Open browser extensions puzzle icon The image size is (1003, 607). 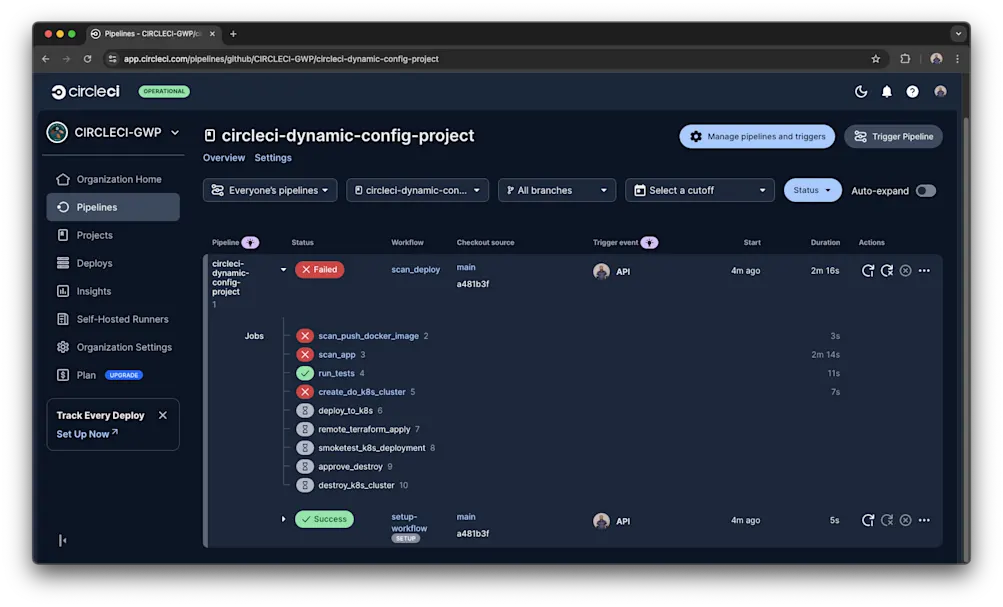[905, 59]
